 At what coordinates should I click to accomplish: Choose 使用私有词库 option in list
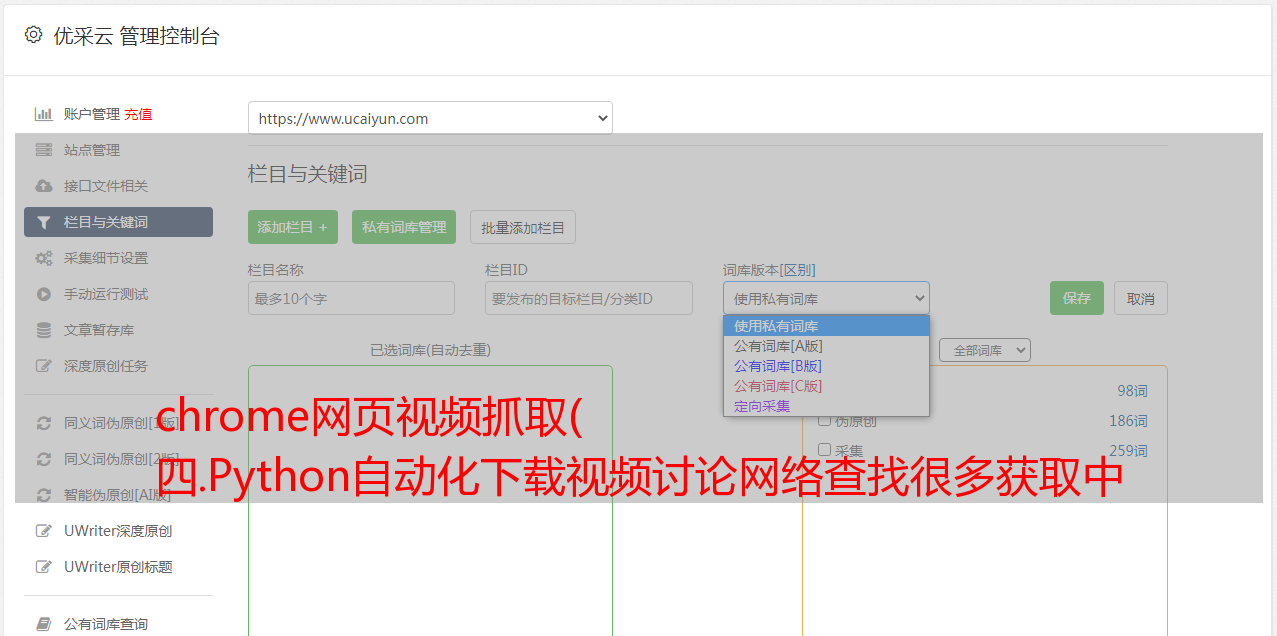pos(826,326)
